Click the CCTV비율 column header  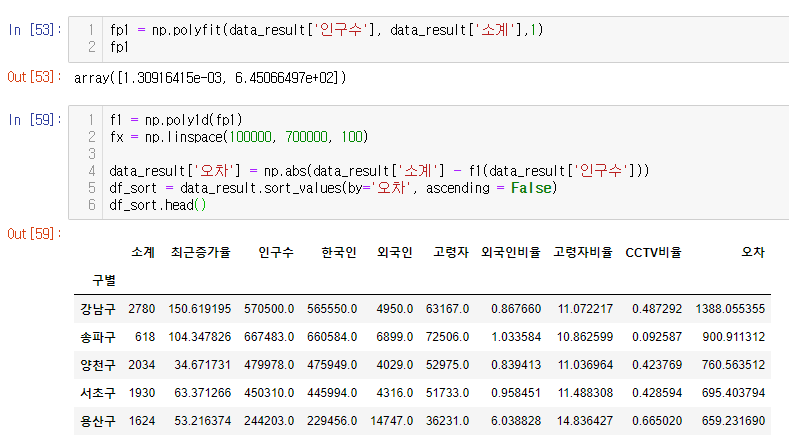pos(653,253)
